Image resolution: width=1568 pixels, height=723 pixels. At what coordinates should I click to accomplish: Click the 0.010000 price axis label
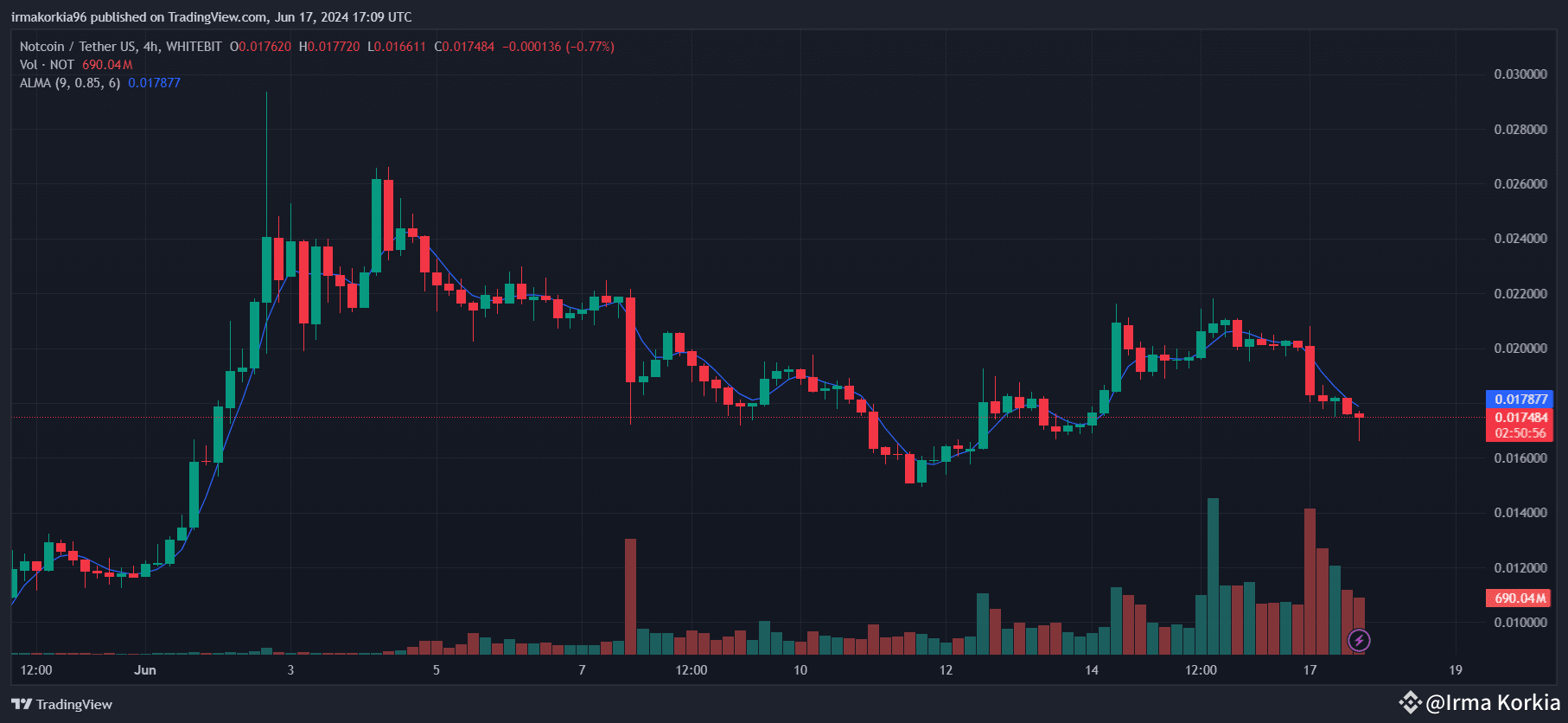(1520, 623)
